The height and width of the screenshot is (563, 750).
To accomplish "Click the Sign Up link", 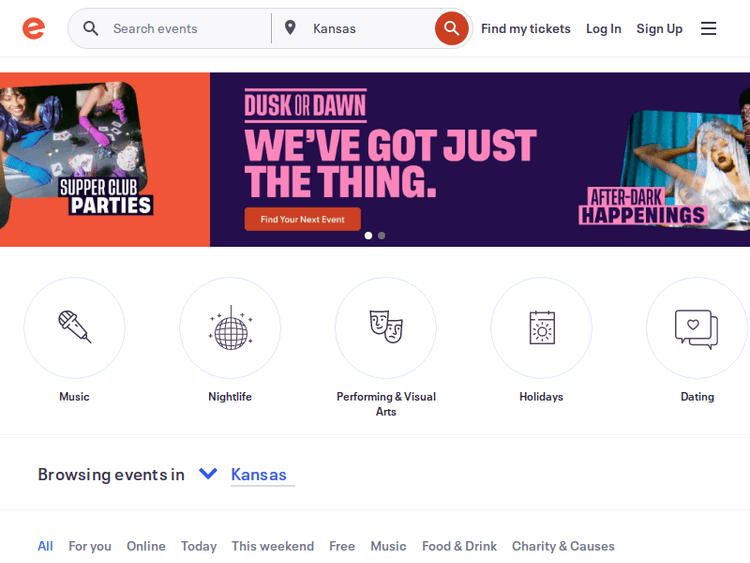I will (659, 29).
